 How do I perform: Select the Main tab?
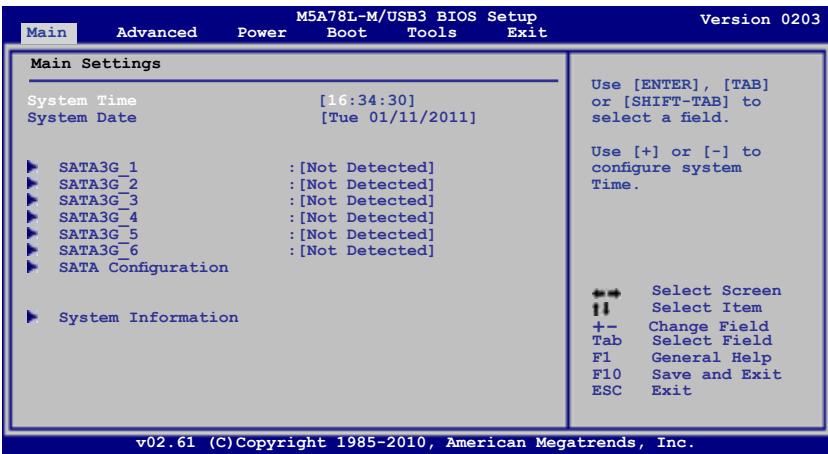[47, 33]
